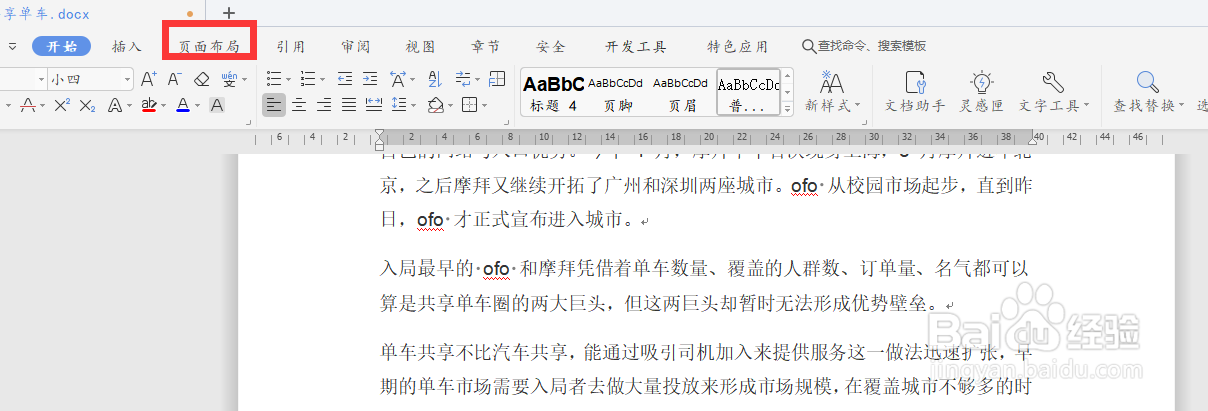Image resolution: width=1208 pixels, height=411 pixels.
Task: Expand line spacing dropdown arrow
Action: click(x=413, y=105)
